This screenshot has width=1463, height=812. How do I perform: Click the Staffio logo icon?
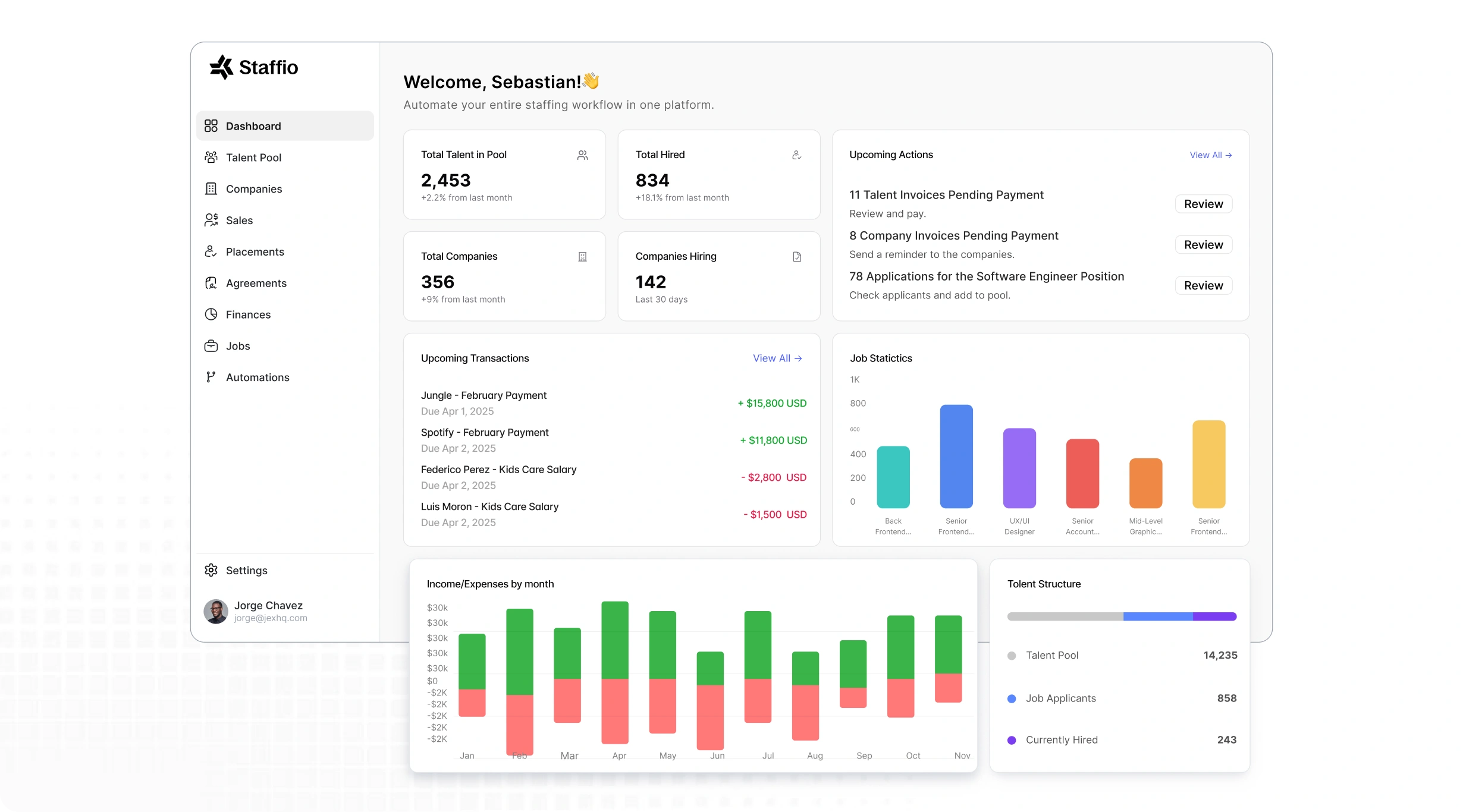(x=221, y=67)
